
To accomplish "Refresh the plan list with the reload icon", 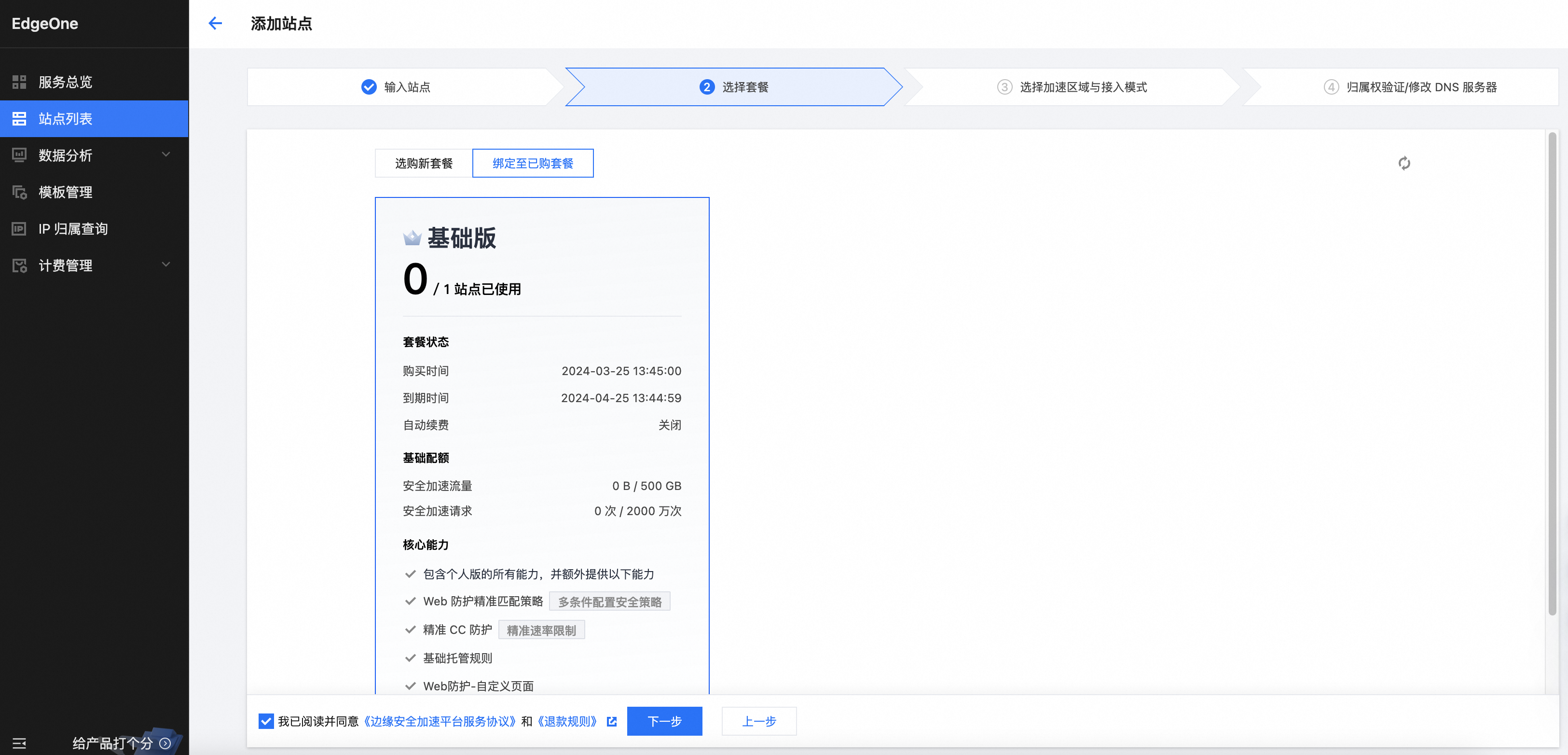I will (x=1403, y=163).
